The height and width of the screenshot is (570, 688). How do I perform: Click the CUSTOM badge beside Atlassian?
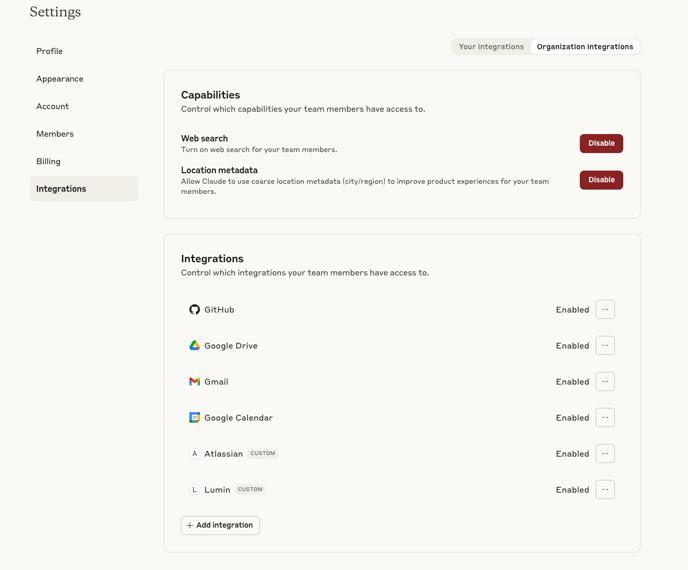coord(263,453)
